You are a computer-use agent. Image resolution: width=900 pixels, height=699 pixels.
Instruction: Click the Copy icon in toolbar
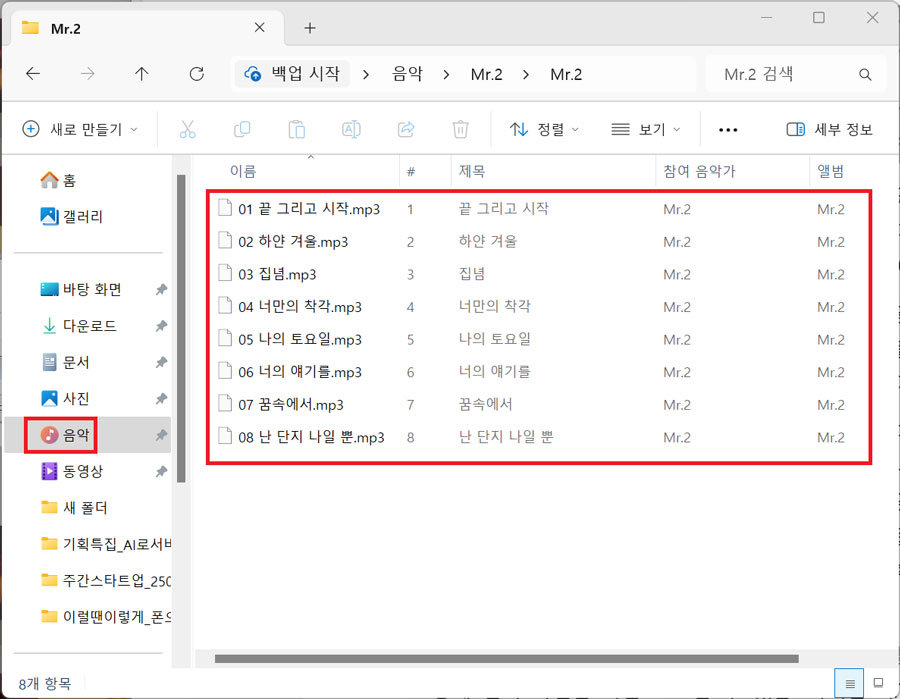point(242,129)
